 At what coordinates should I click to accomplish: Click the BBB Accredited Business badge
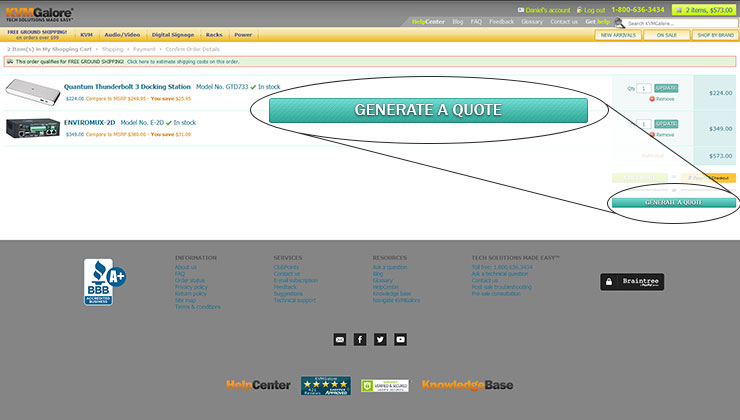click(98, 282)
